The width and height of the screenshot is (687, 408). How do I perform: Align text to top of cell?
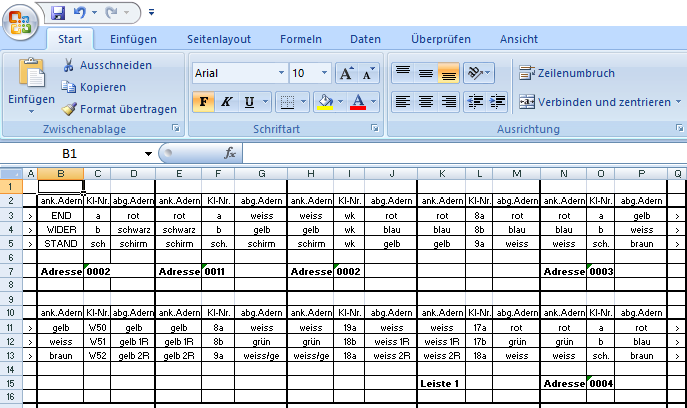click(403, 73)
